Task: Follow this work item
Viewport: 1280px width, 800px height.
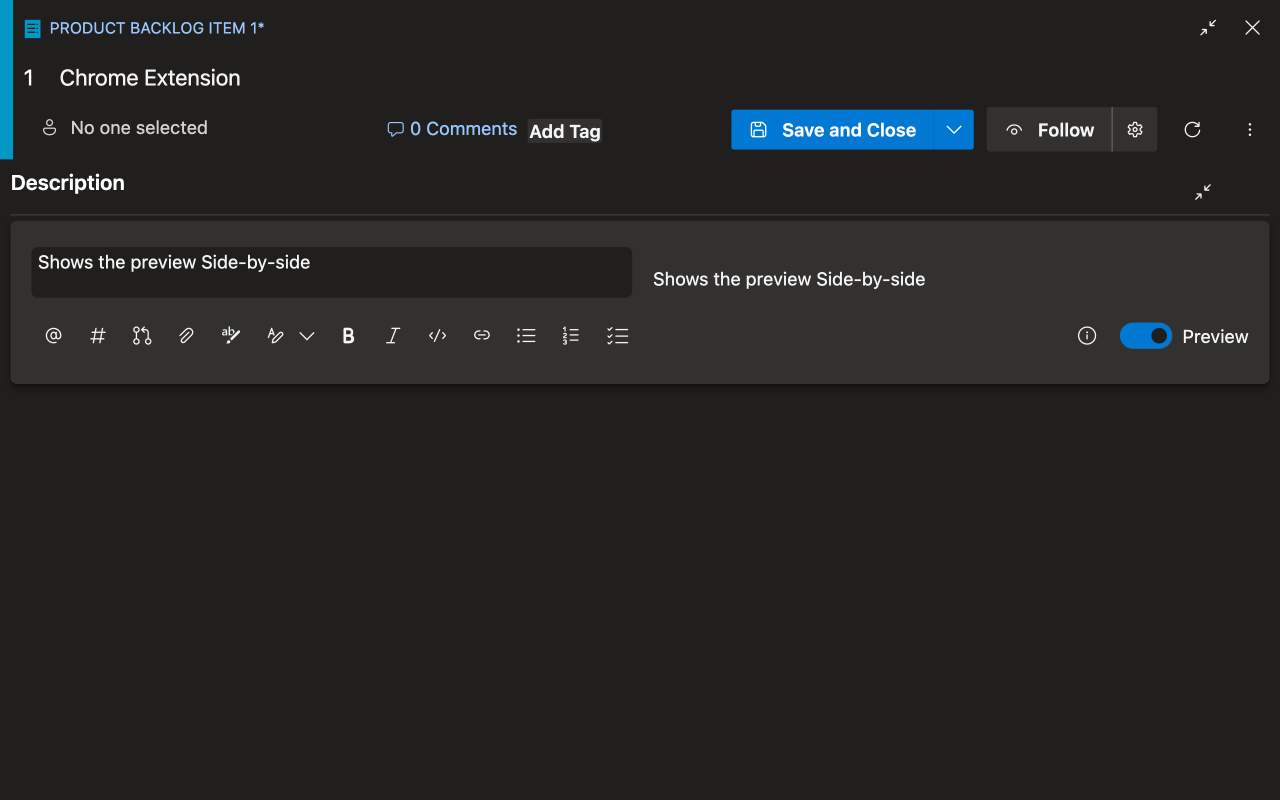Action: point(1049,130)
